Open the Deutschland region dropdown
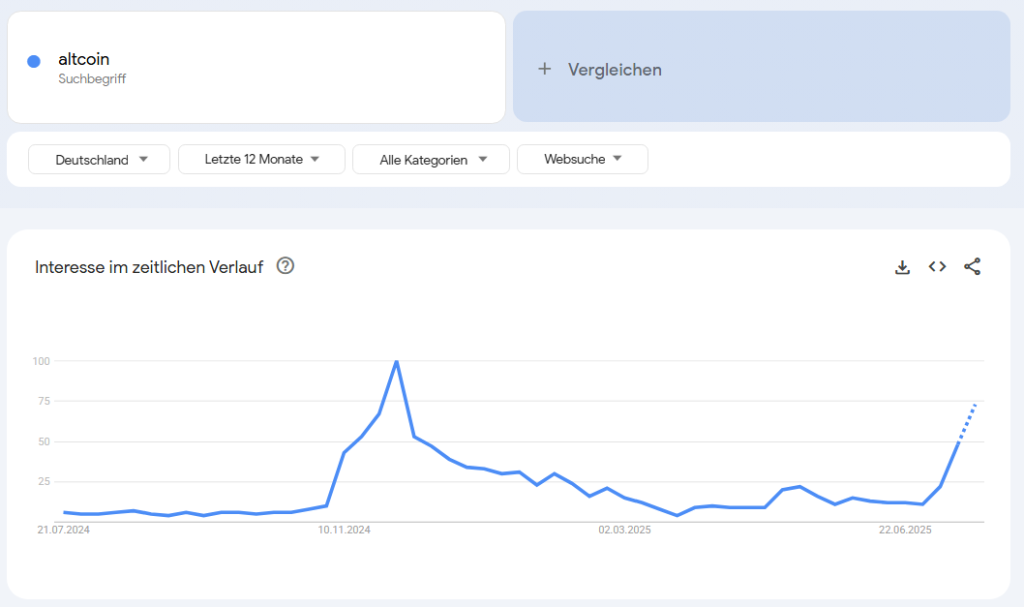 tap(99, 159)
